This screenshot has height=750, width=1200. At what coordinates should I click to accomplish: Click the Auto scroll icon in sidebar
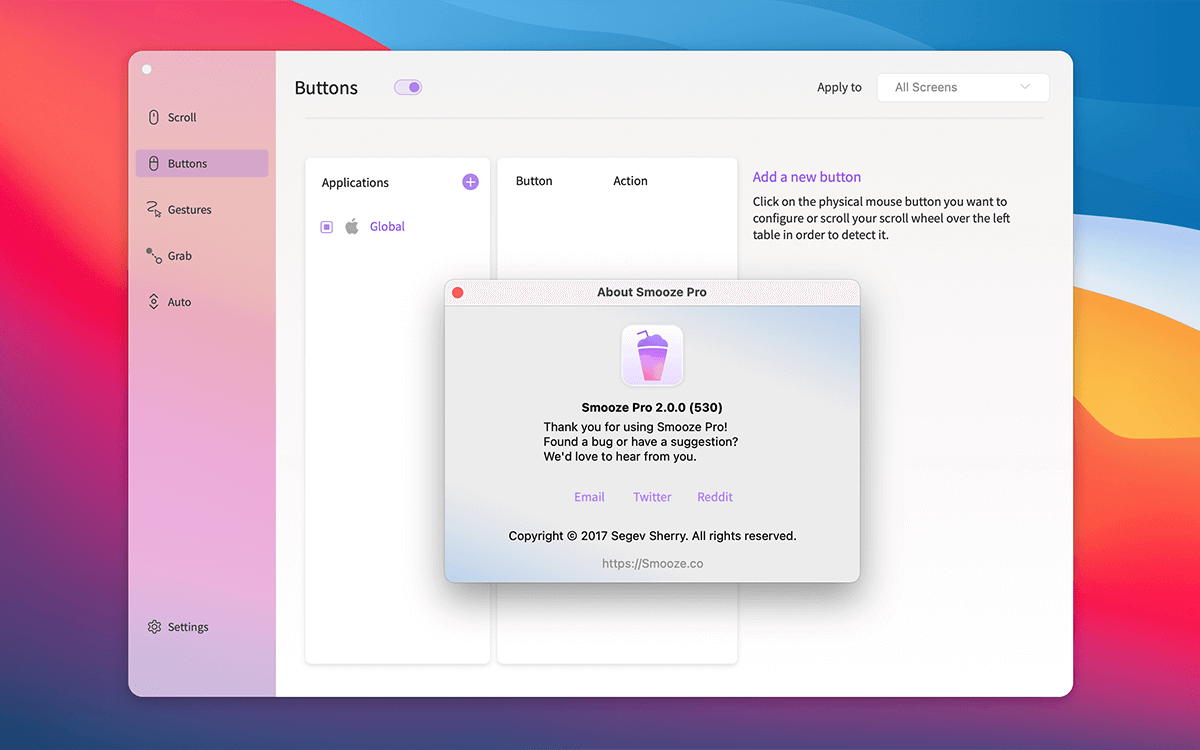(x=154, y=302)
